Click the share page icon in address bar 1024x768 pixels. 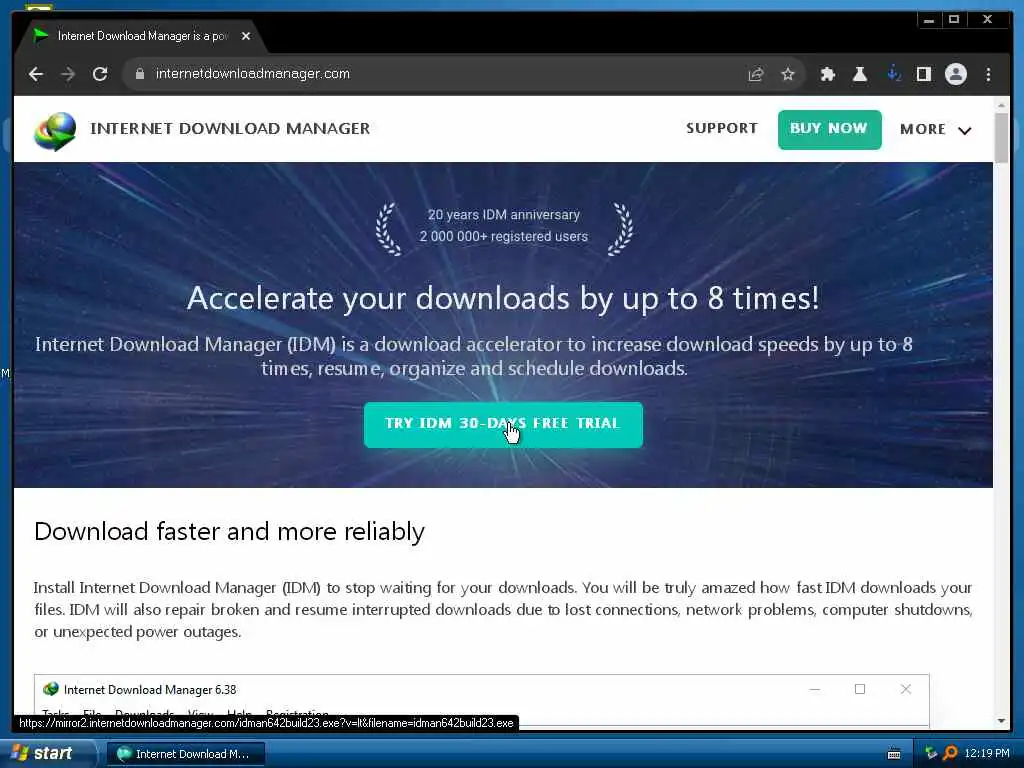click(756, 74)
